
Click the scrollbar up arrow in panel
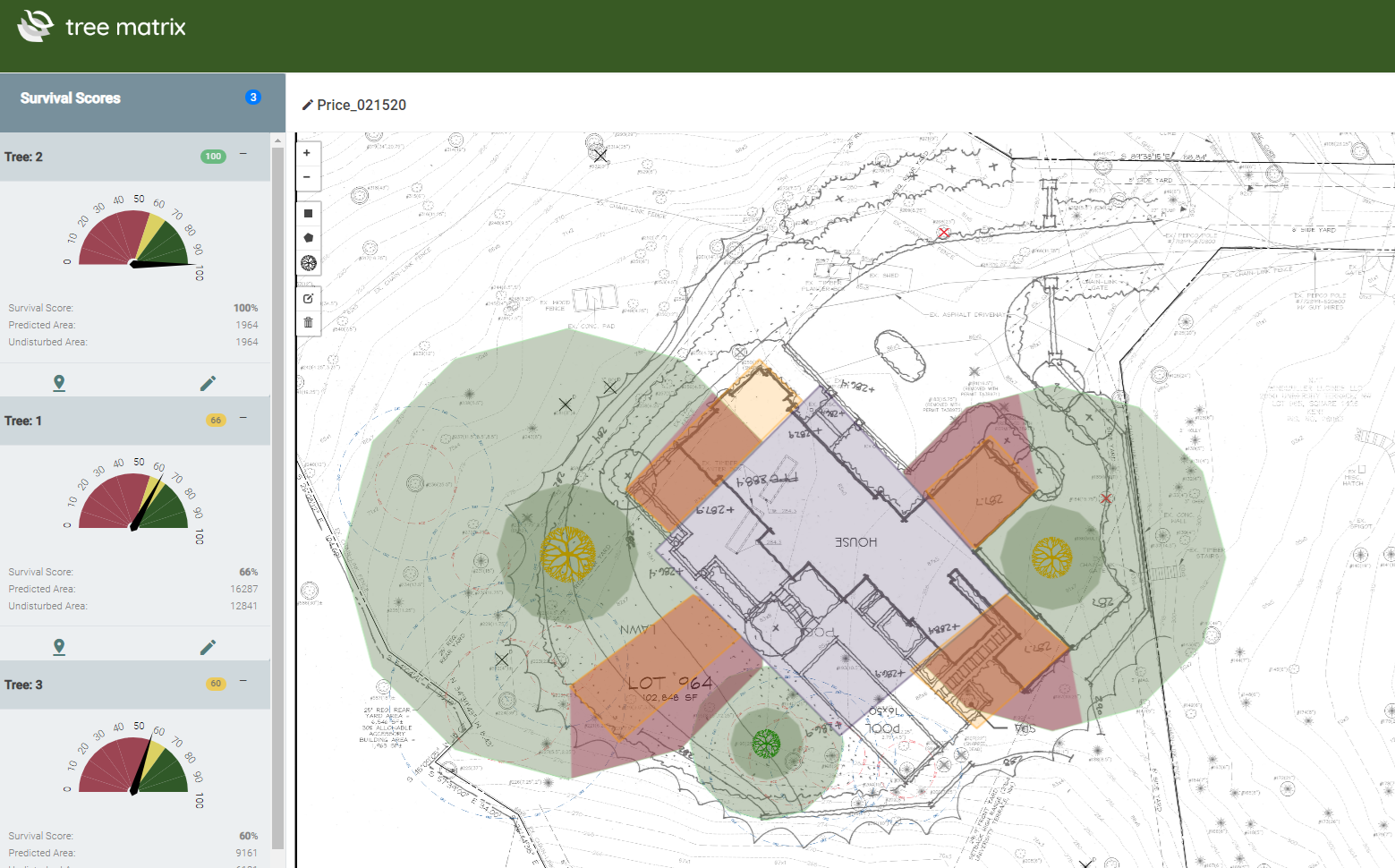pos(277,140)
